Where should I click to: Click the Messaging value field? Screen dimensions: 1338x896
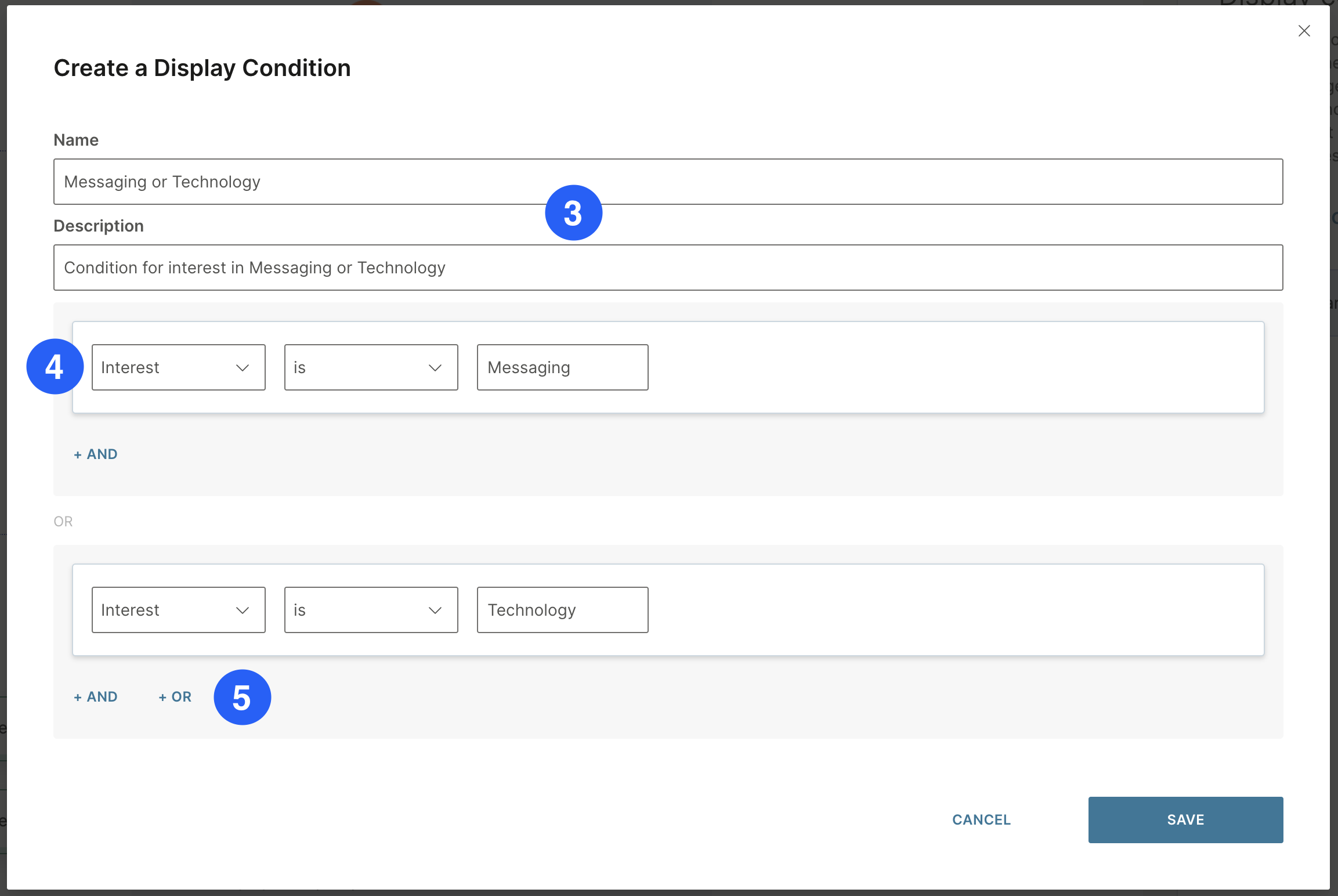coord(562,367)
